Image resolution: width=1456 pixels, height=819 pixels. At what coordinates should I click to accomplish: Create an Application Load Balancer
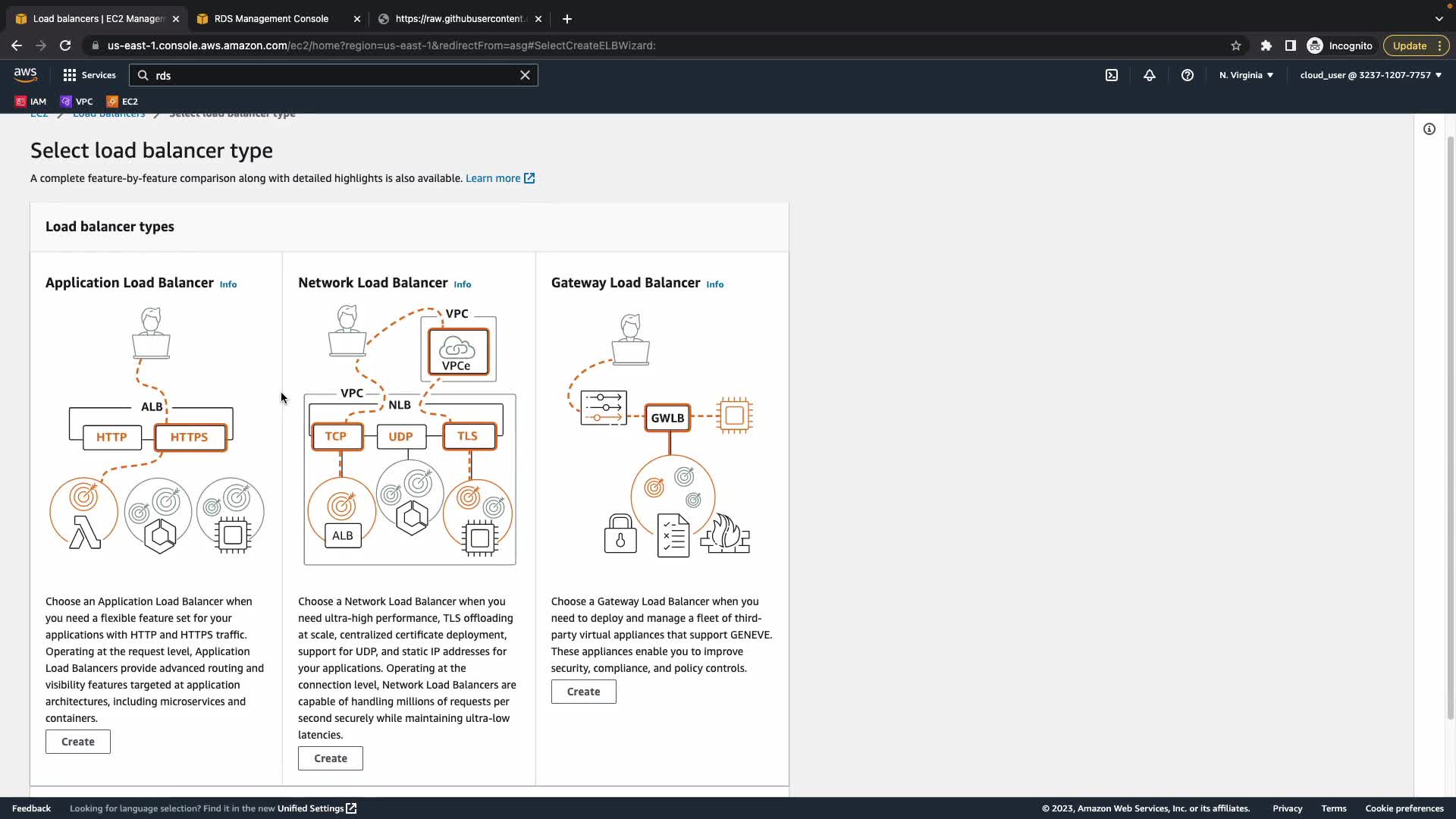(78, 742)
